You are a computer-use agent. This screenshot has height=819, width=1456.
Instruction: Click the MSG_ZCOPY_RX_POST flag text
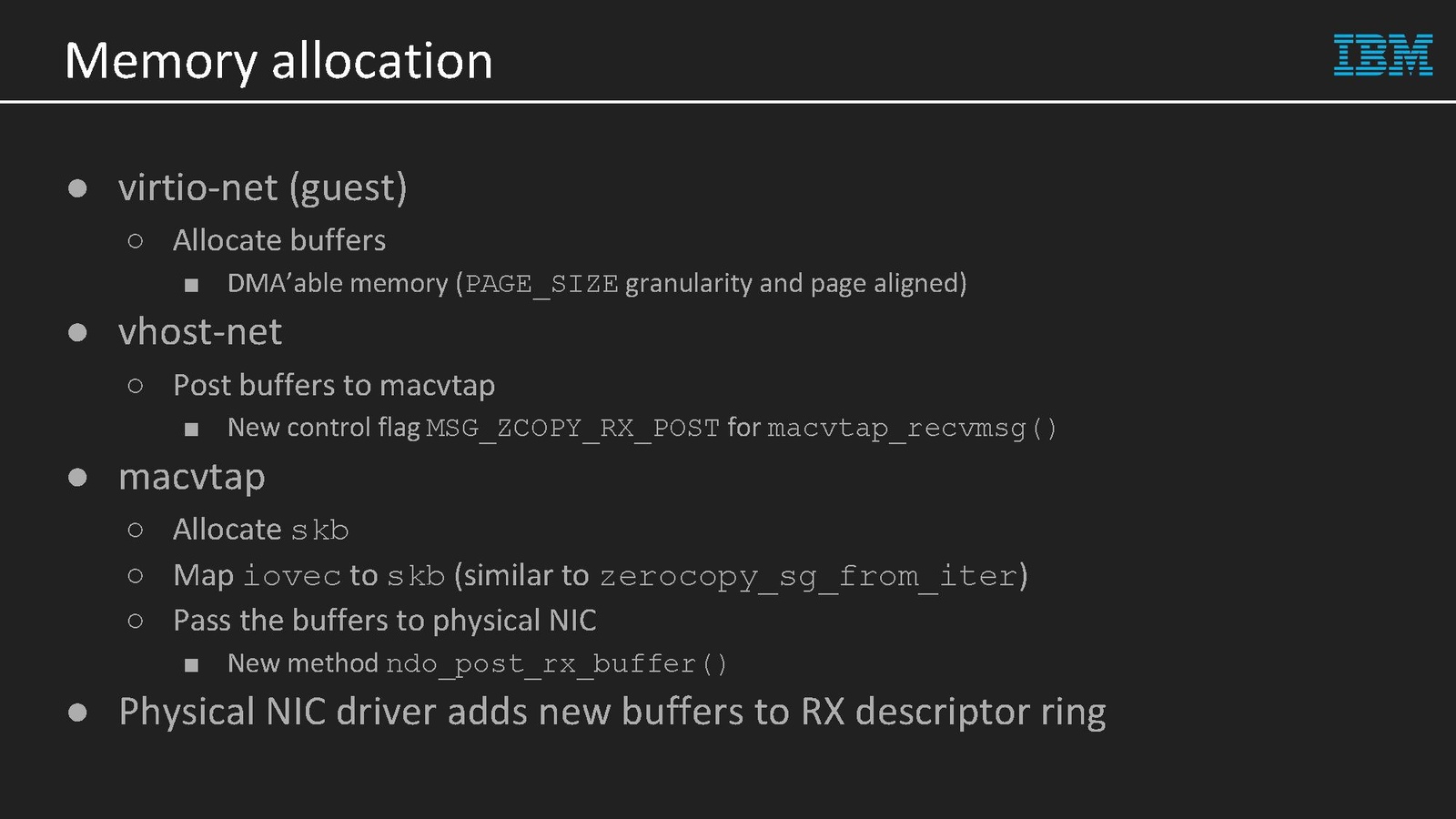pos(572,428)
